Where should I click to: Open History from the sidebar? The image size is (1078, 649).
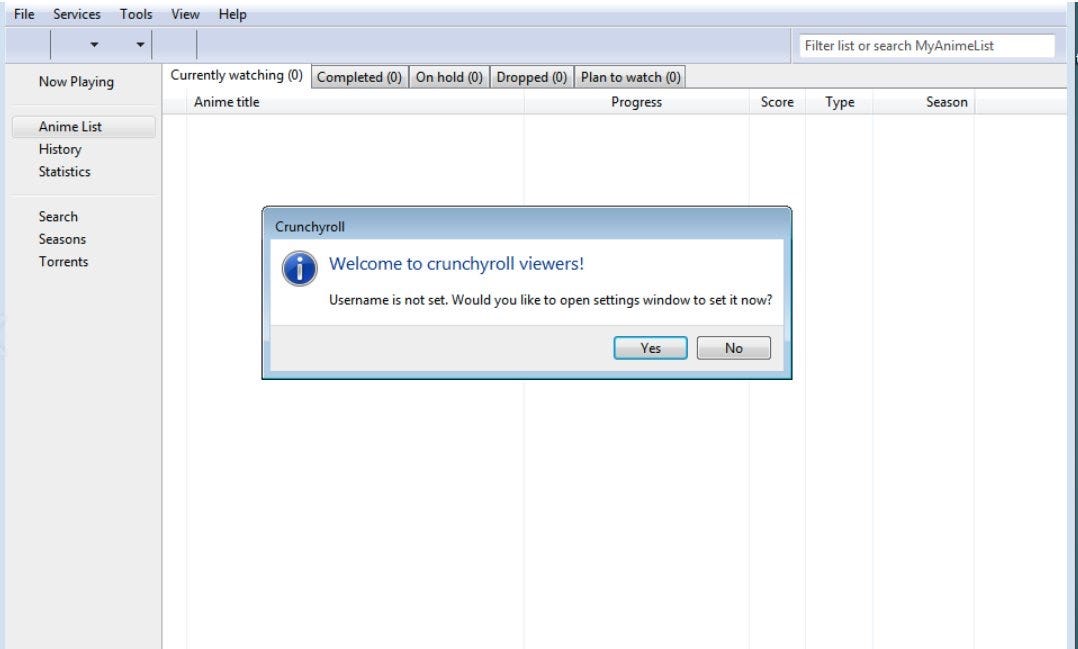click(x=60, y=149)
